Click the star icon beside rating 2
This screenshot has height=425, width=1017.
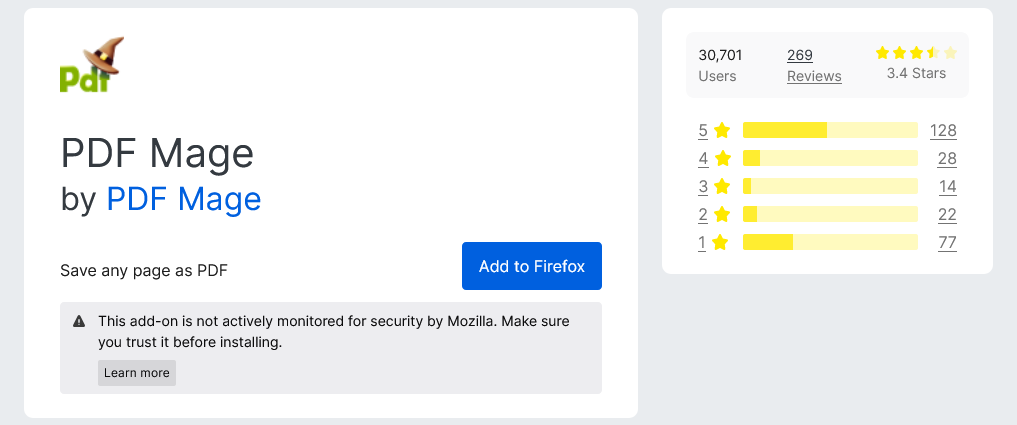723,214
